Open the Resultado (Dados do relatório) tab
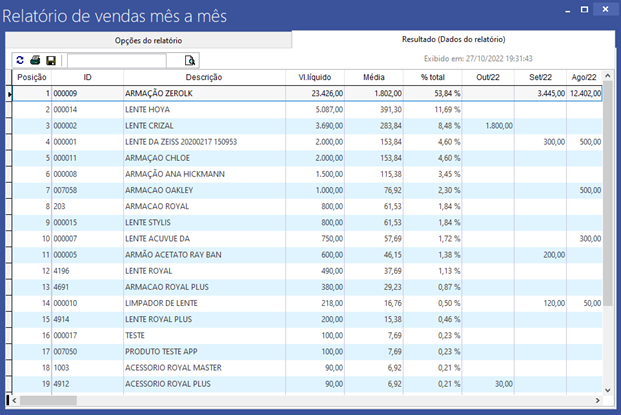621x415 pixels. click(x=453, y=39)
